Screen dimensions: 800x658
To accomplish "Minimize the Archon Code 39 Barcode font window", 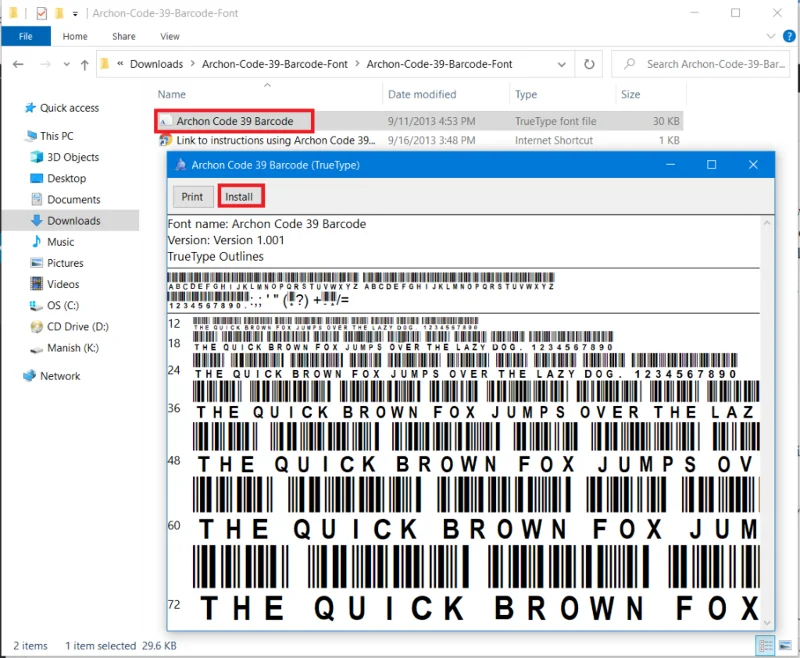I will 671,165.
